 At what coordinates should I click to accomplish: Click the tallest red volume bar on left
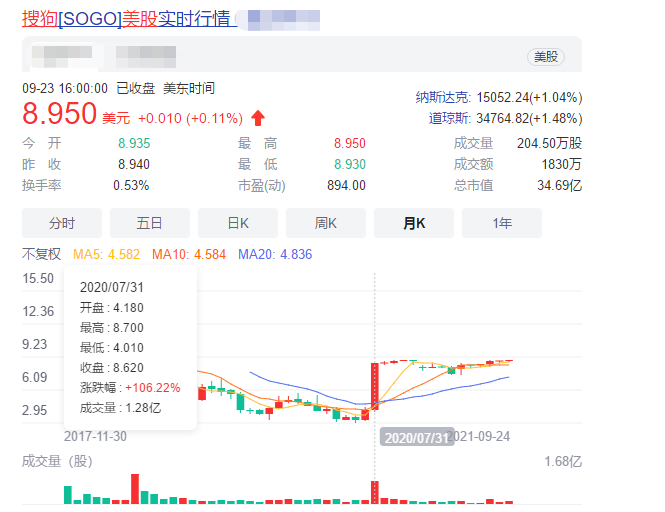(135, 489)
